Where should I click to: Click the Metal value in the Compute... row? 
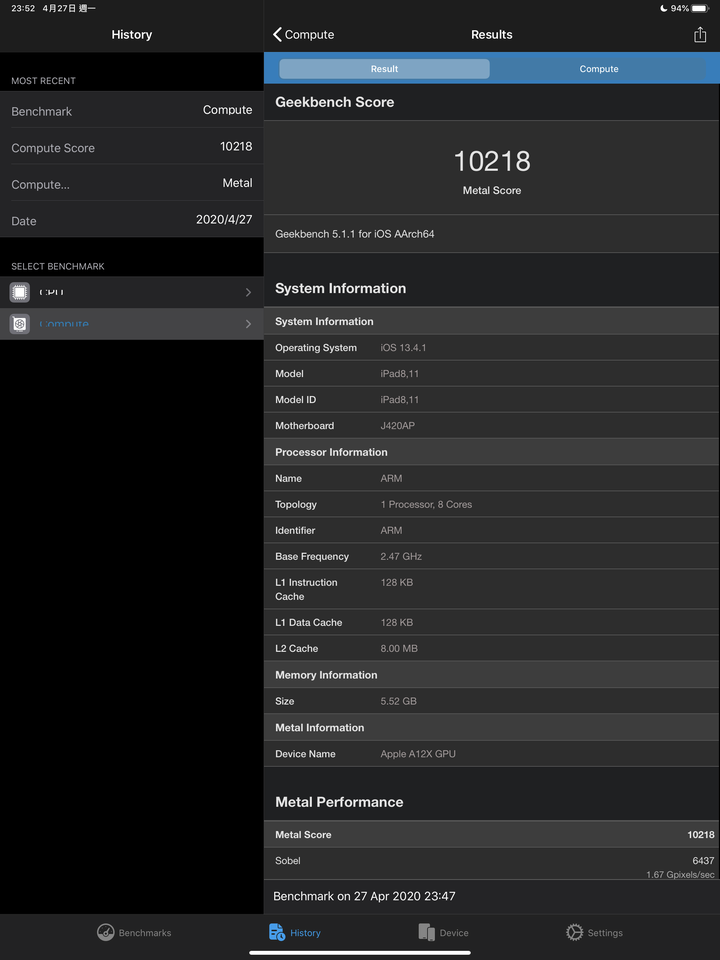point(237,182)
